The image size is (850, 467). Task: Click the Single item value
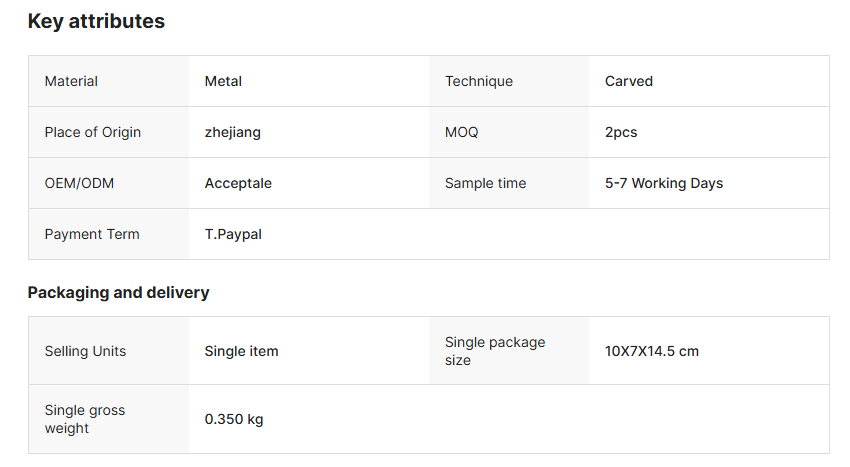[241, 351]
